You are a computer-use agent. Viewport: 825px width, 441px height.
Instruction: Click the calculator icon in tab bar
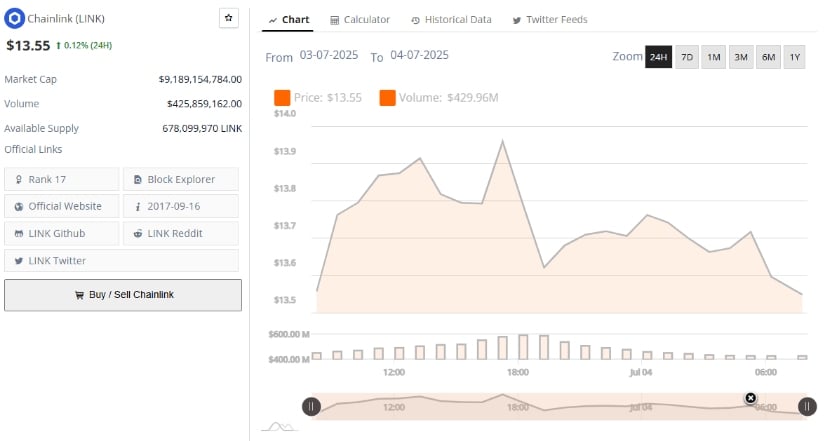334,21
